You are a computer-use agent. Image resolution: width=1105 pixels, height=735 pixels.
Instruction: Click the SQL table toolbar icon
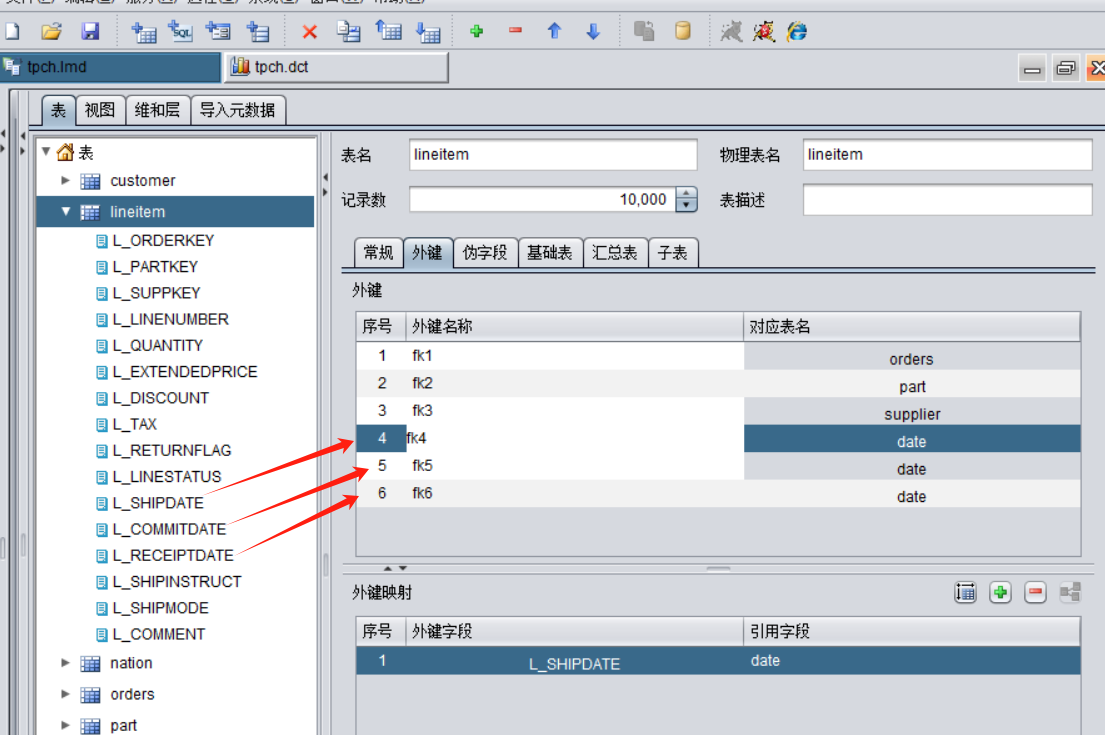(181, 32)
